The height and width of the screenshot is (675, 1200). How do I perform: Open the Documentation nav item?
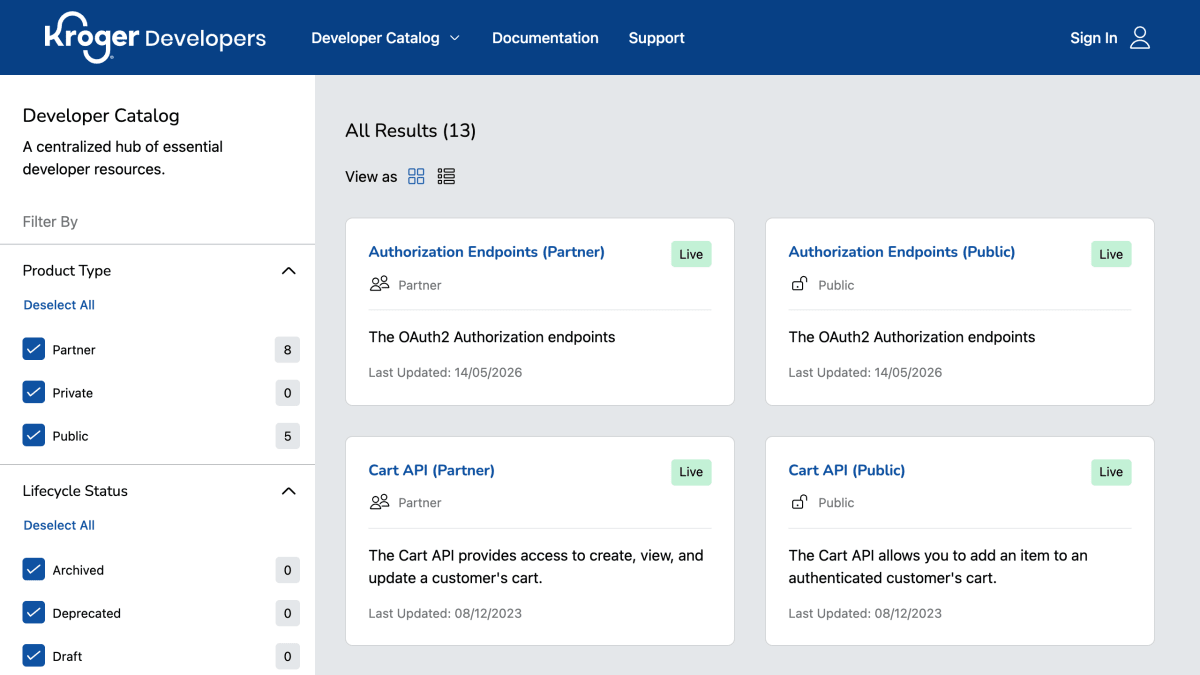click(545, 38)
